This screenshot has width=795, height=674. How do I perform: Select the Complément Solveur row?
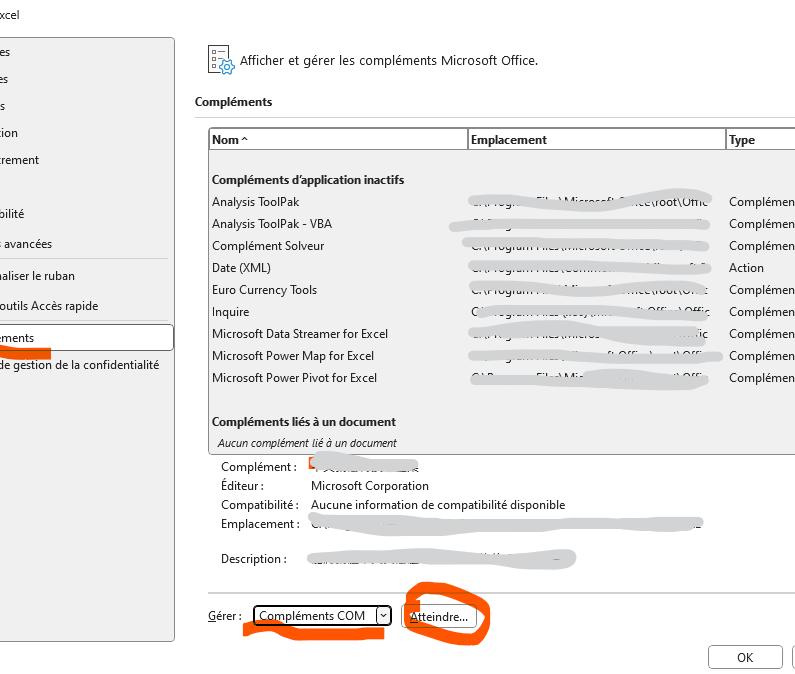click(502, 246)
